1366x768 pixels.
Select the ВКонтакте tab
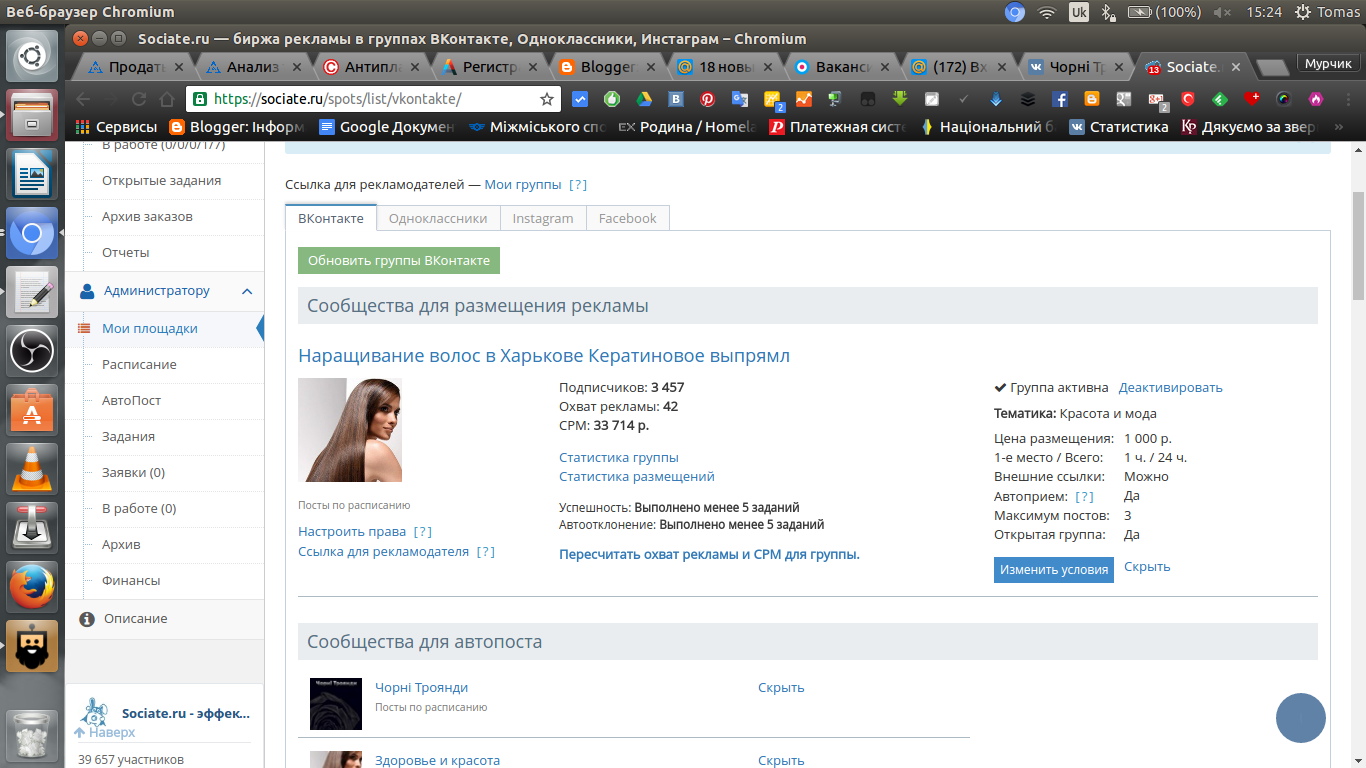(331, 218)
